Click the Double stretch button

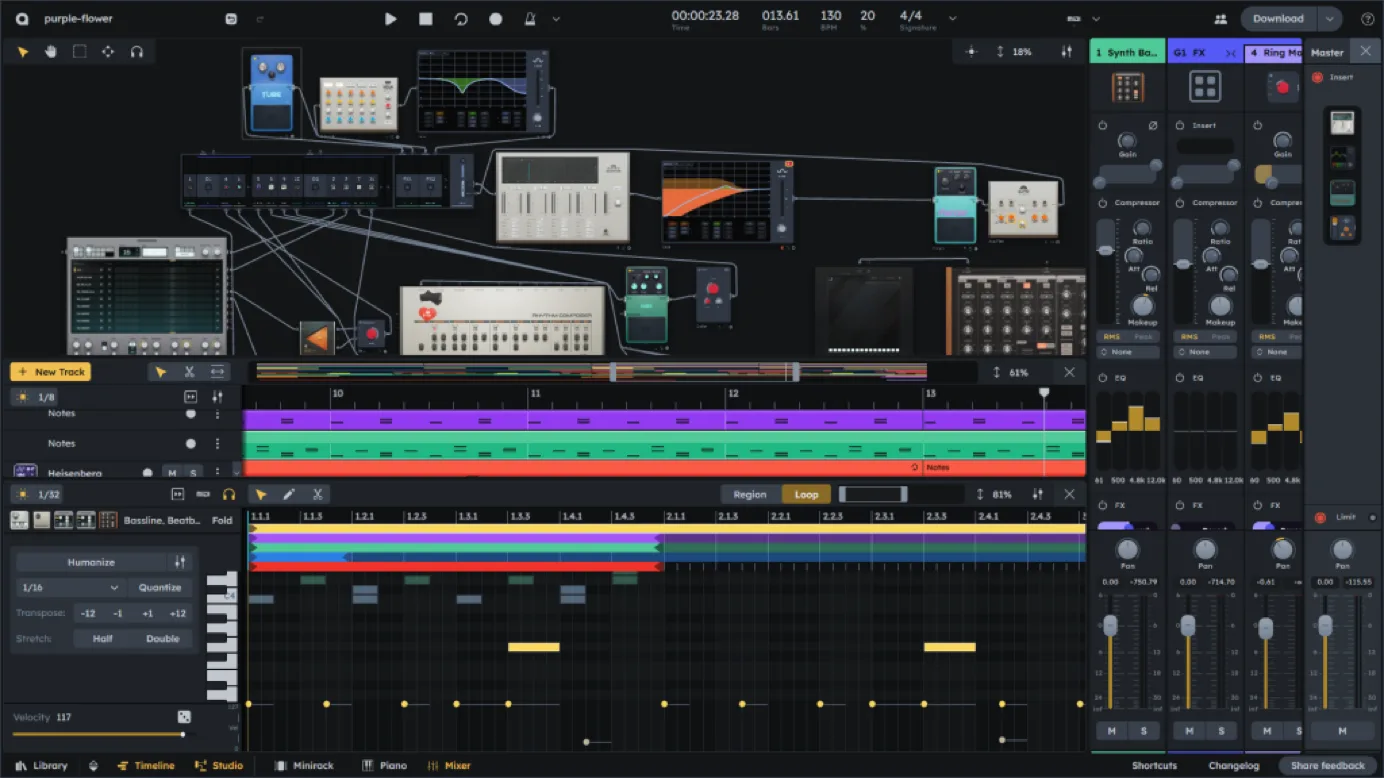click(x=163, y=638)
